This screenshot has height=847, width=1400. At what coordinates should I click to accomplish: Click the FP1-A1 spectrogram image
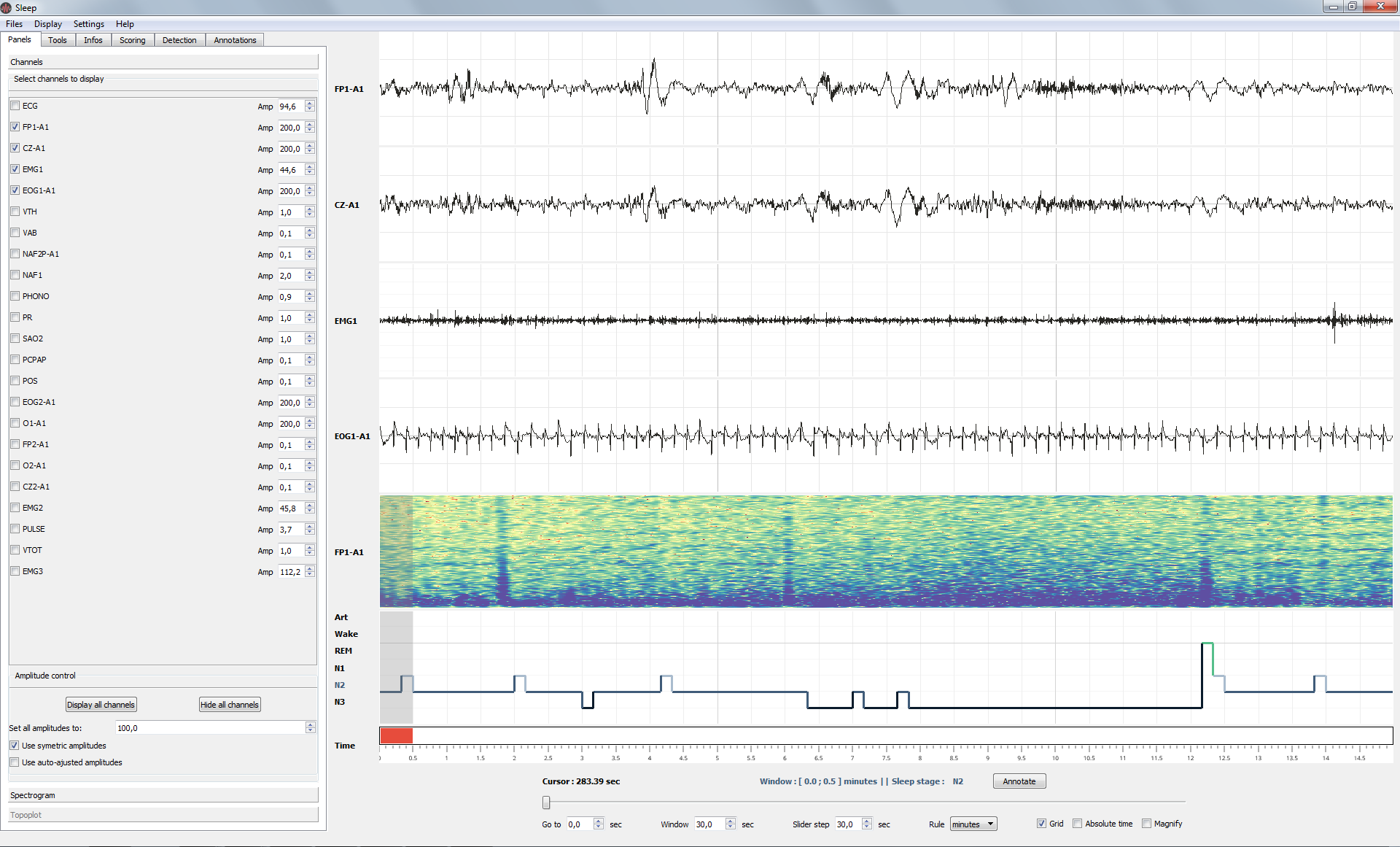[886, 552]
